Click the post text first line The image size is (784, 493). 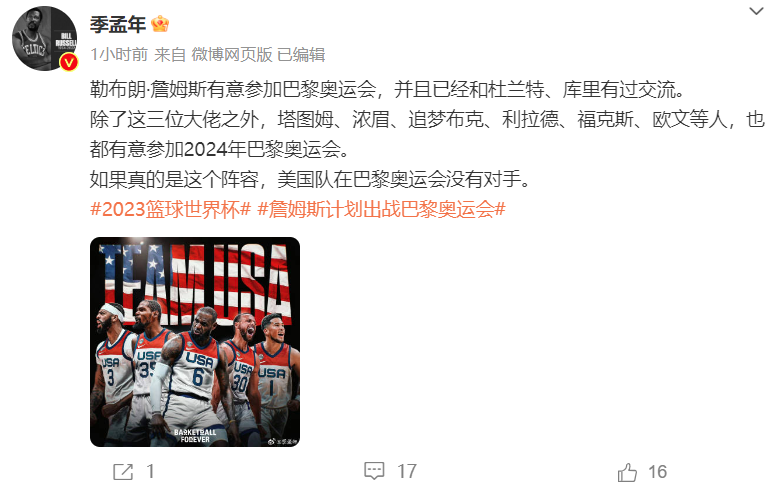click(387, 90)
